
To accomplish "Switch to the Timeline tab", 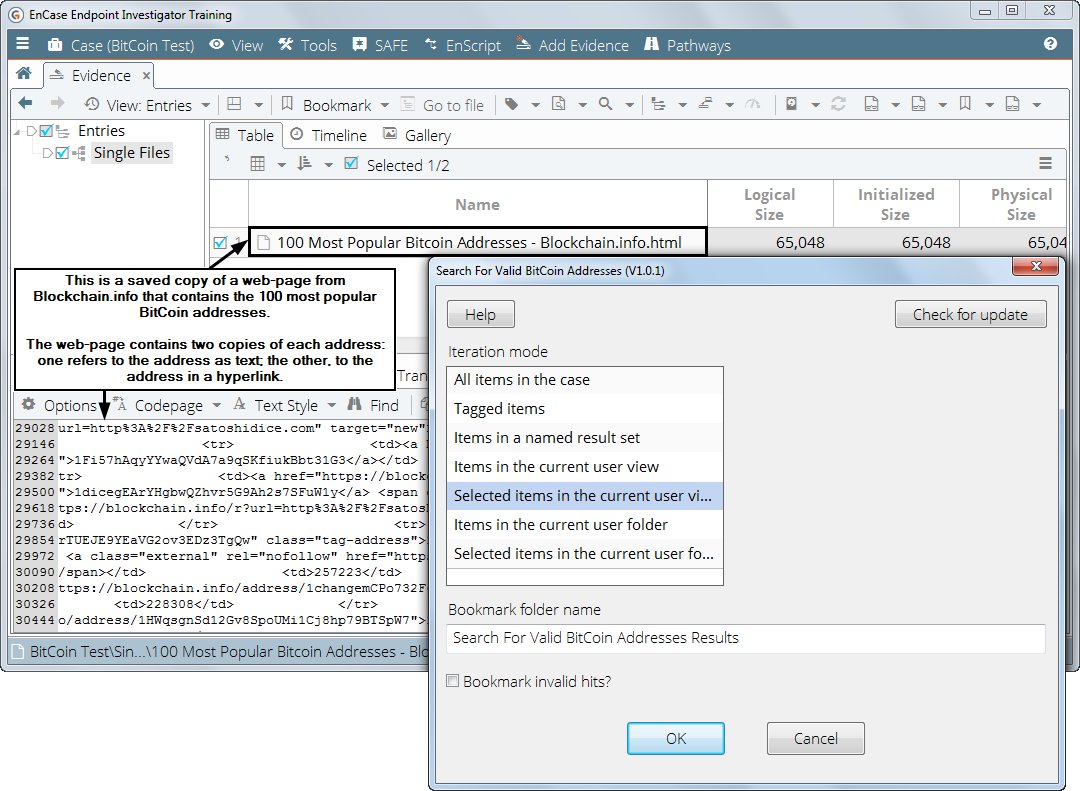I will [329, 135].
